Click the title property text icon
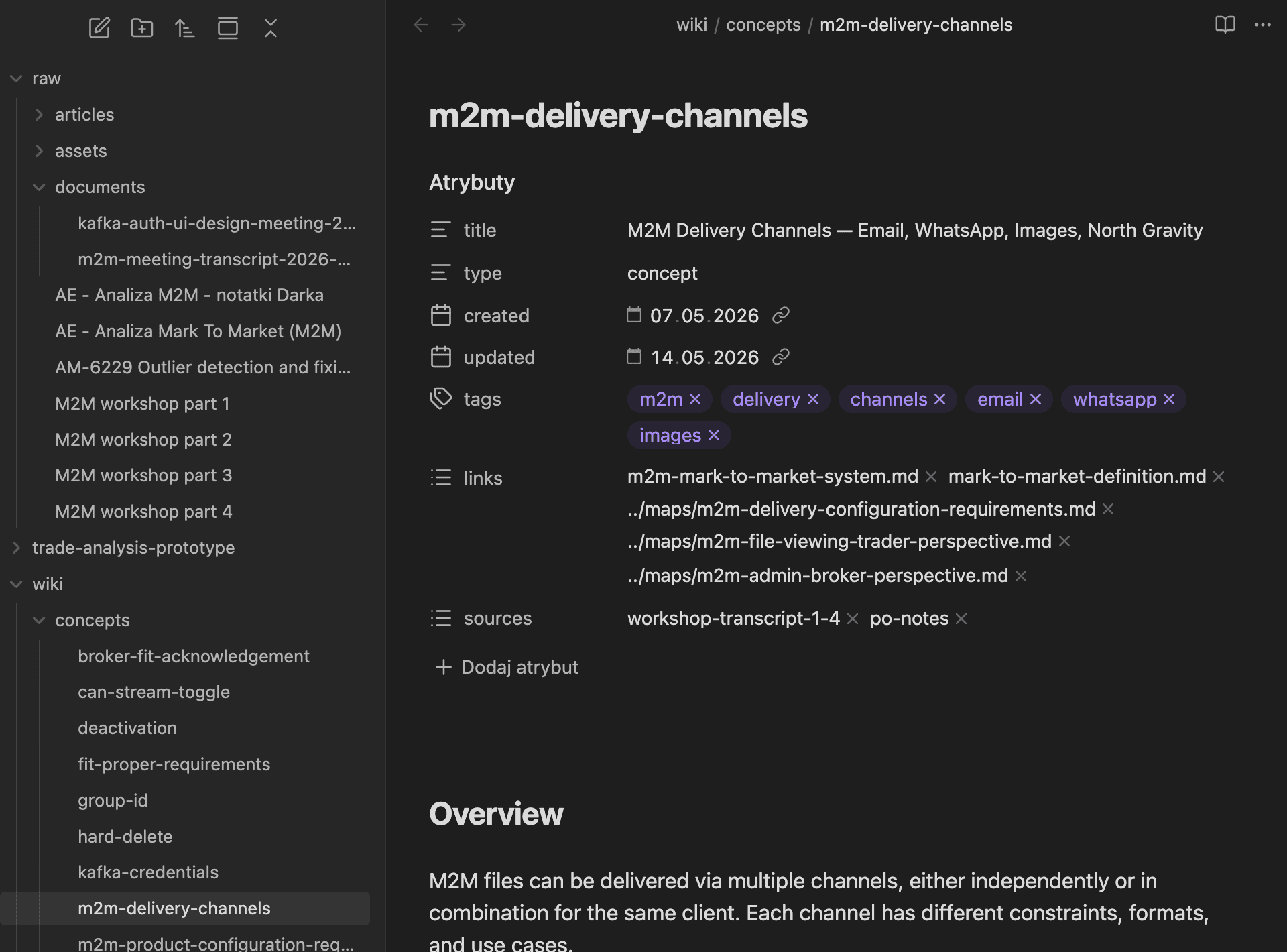Viewport: 1287px width, 952px height. coord(440,230)
